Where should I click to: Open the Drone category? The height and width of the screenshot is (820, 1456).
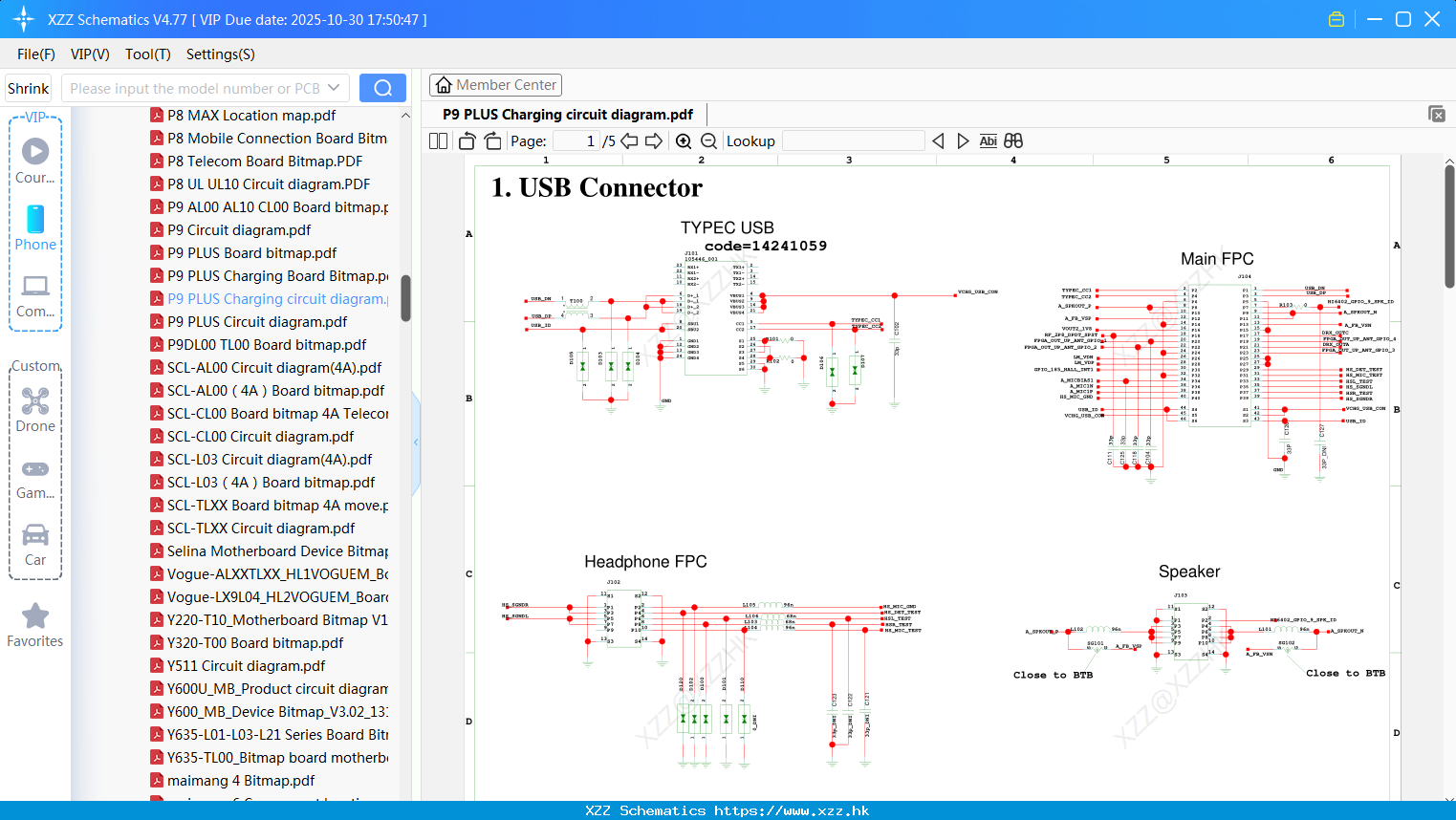coord(35,400)
